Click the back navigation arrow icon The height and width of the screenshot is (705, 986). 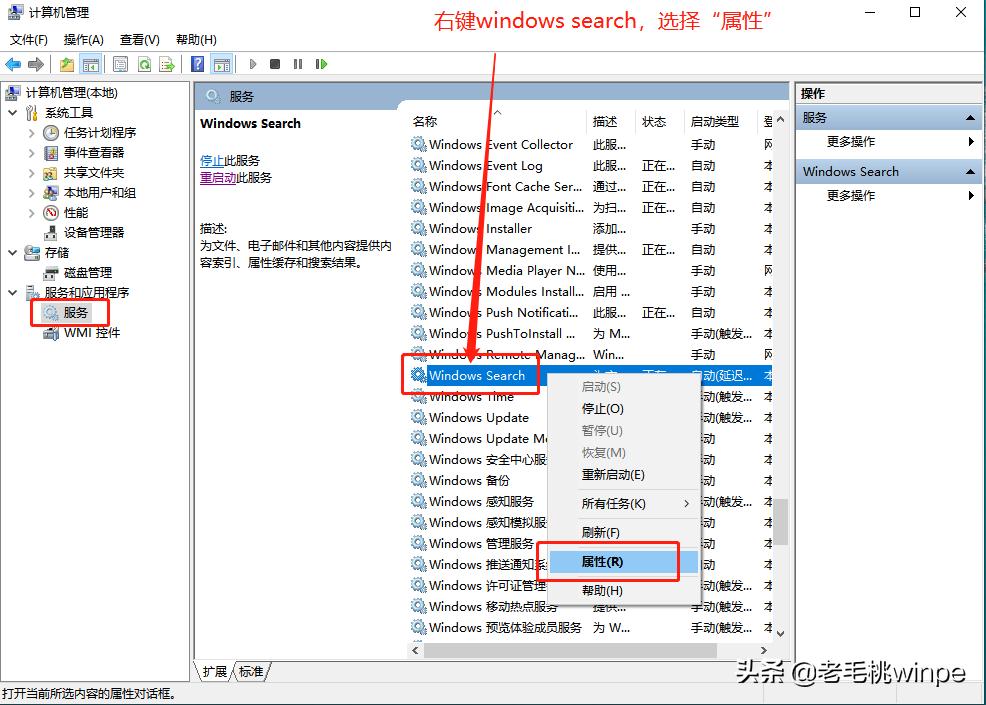coord(12,63)
